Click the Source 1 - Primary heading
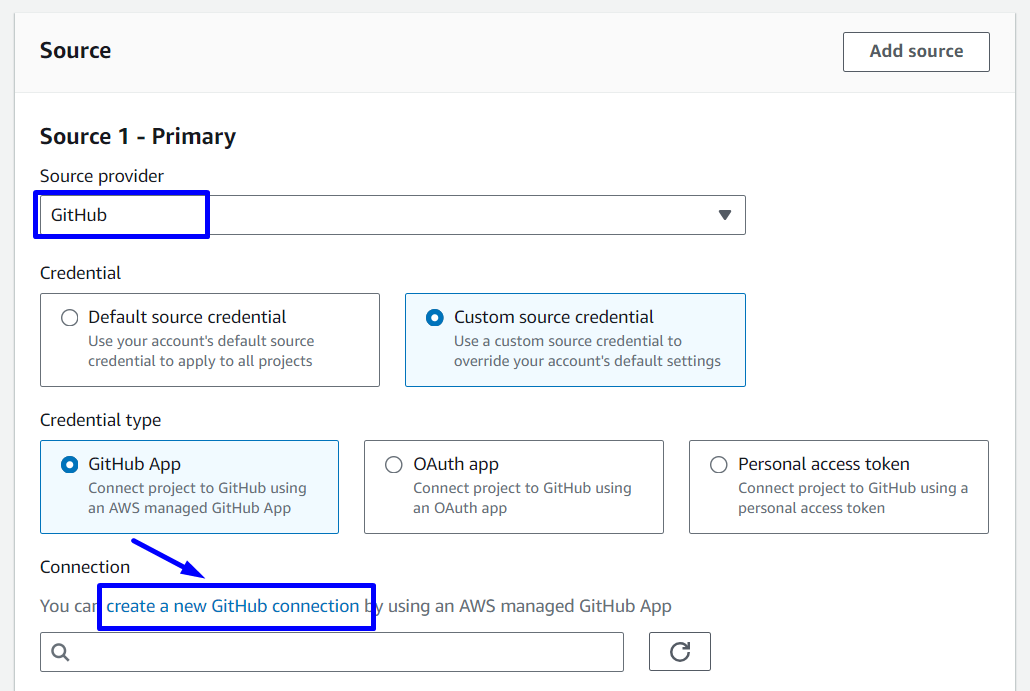The height and width of the screenshot is (691, 1030). point(138,137)
